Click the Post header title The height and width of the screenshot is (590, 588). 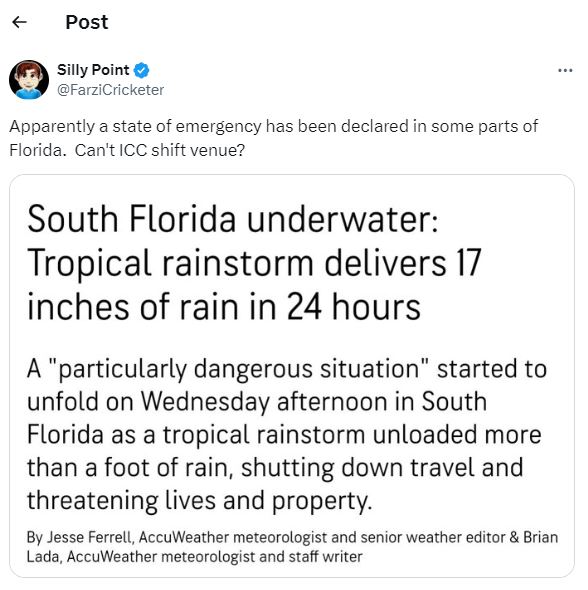(87, 22)
